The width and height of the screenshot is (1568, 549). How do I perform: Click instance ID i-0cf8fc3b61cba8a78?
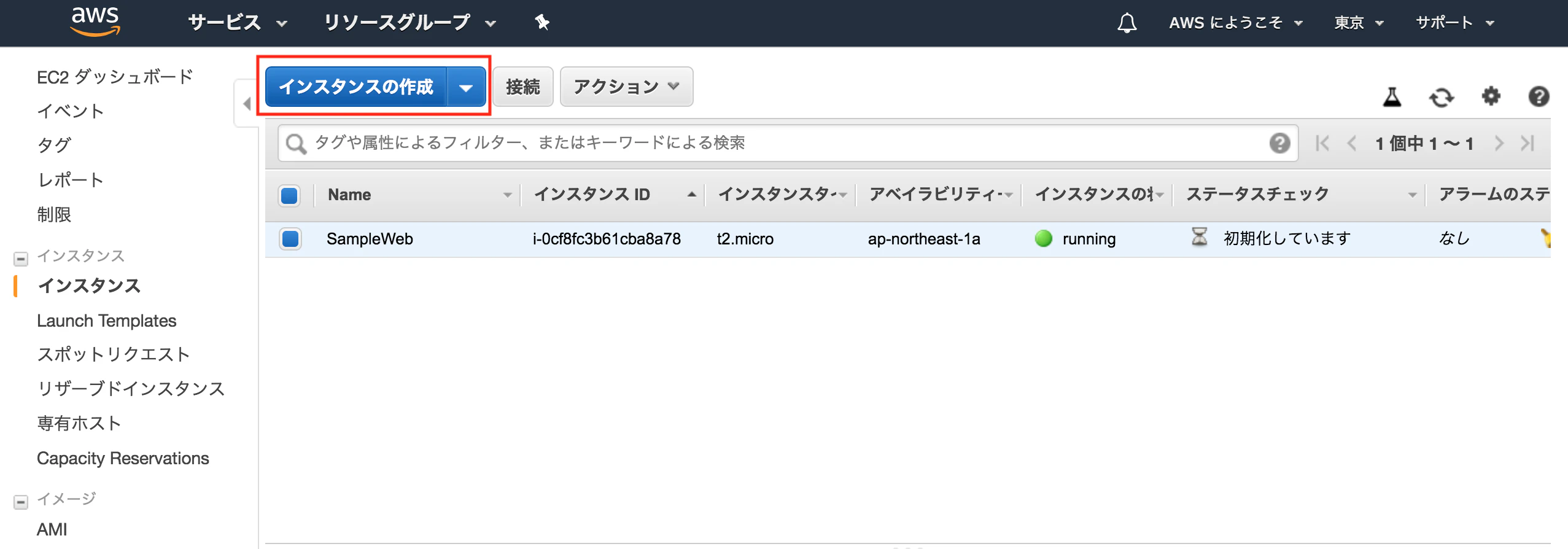[x=607, y=239]
